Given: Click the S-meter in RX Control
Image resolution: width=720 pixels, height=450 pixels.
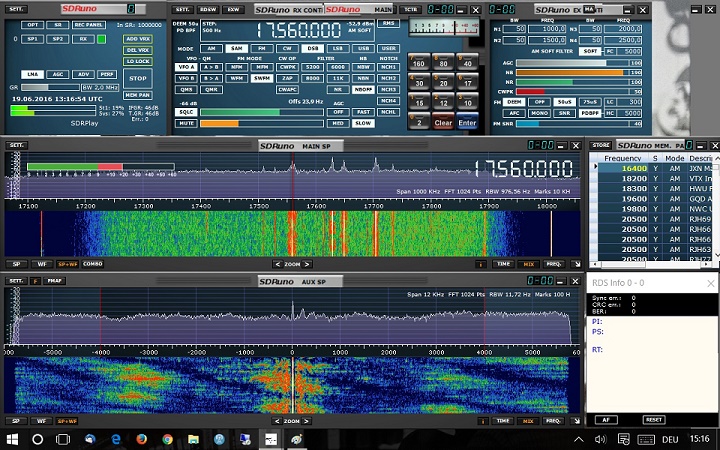Looking at the screenshot, I should pos(443,28).
